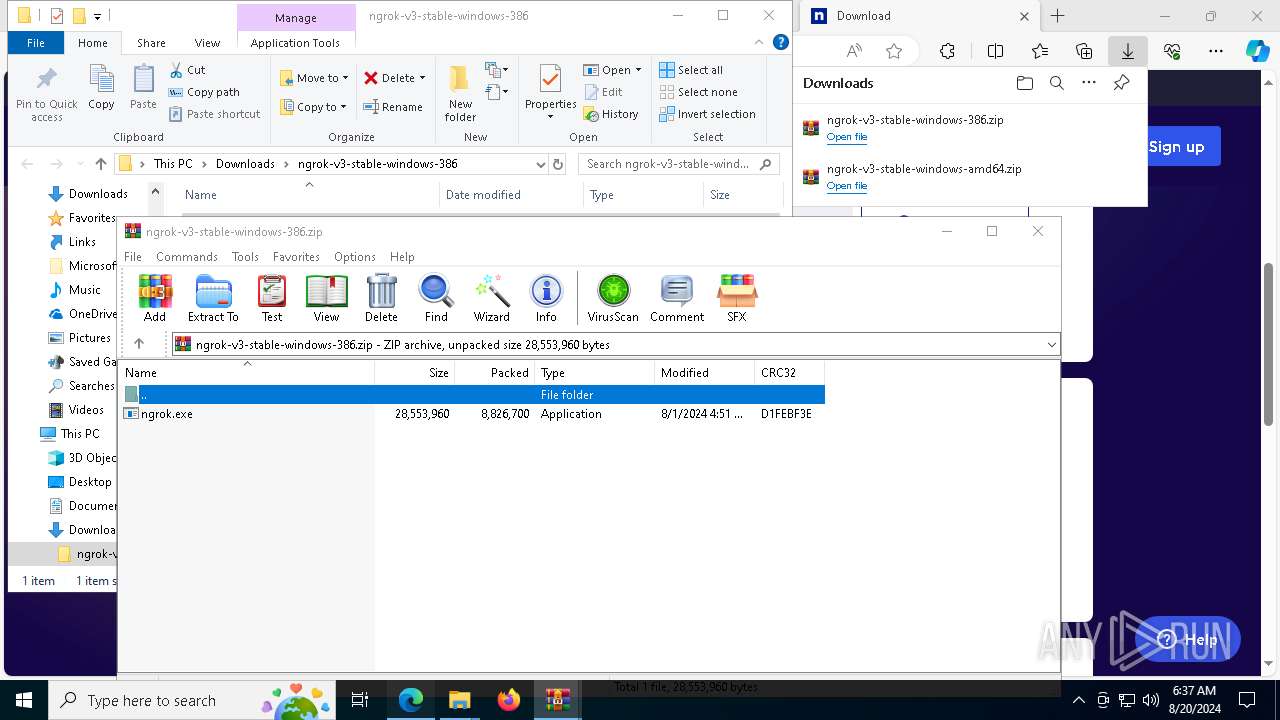Open more options in Downloads panel

coord(1089,83)
